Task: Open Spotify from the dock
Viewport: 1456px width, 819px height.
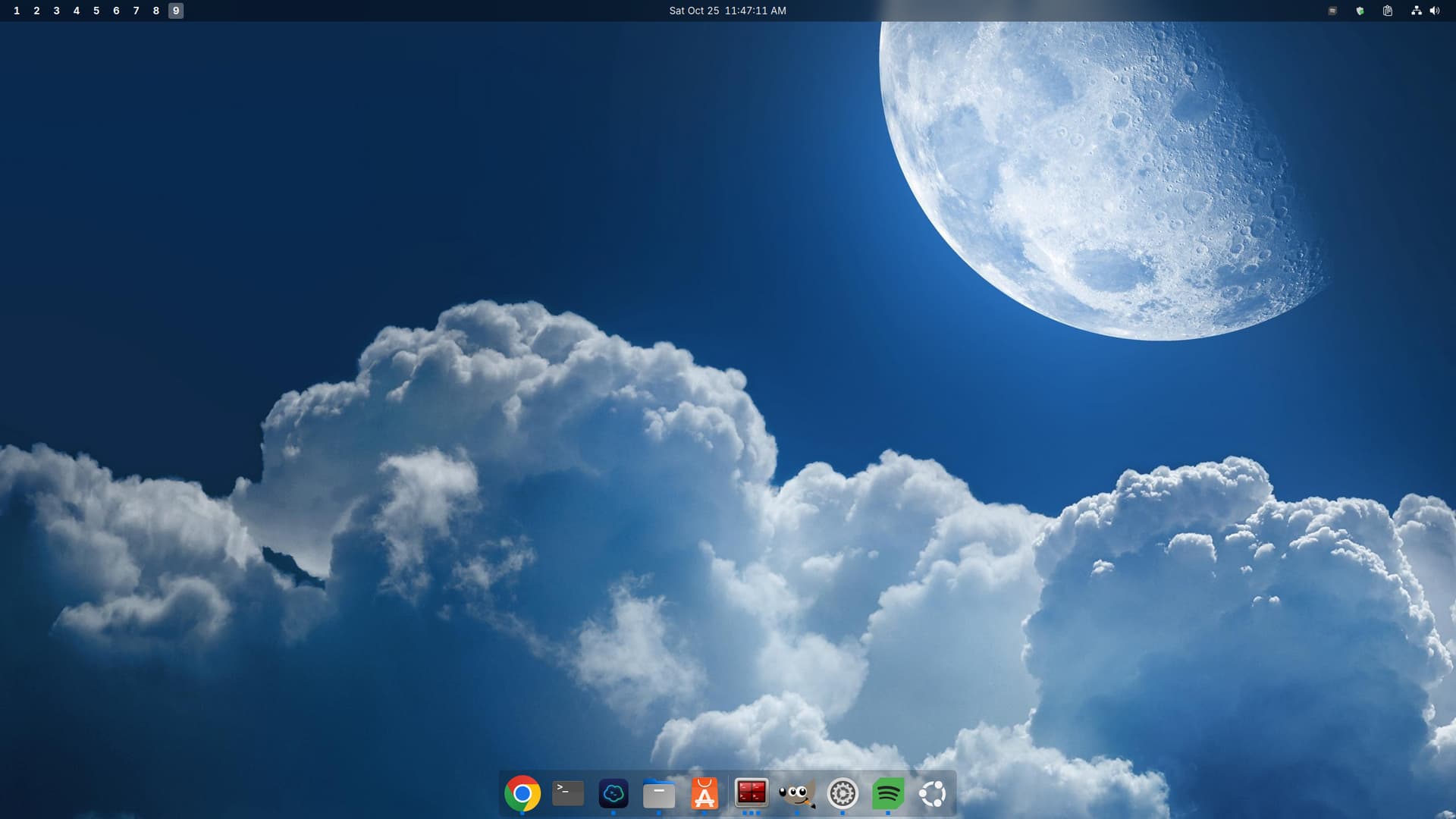Action: click(x=888, y=793)
